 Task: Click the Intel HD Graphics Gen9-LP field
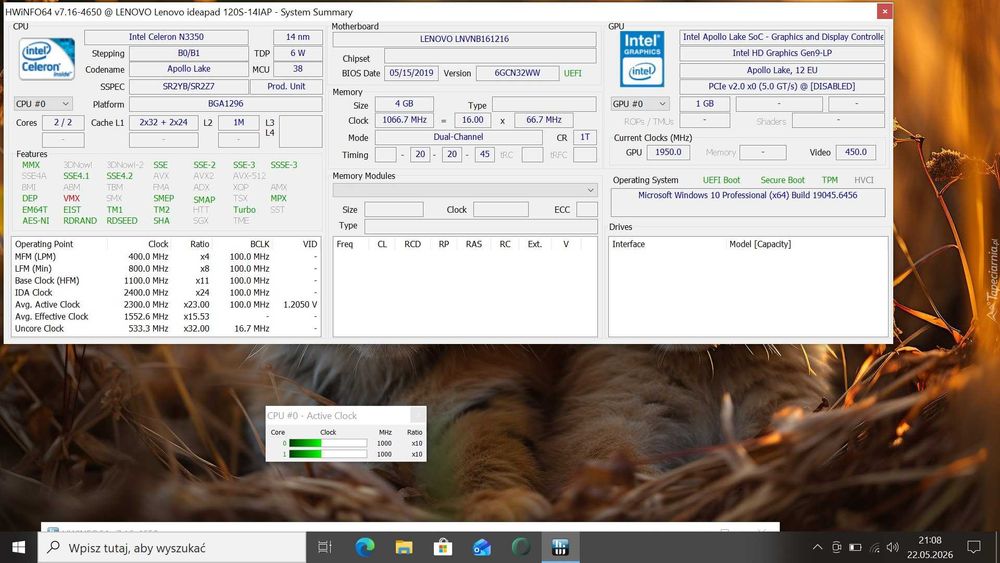point(782,53)
